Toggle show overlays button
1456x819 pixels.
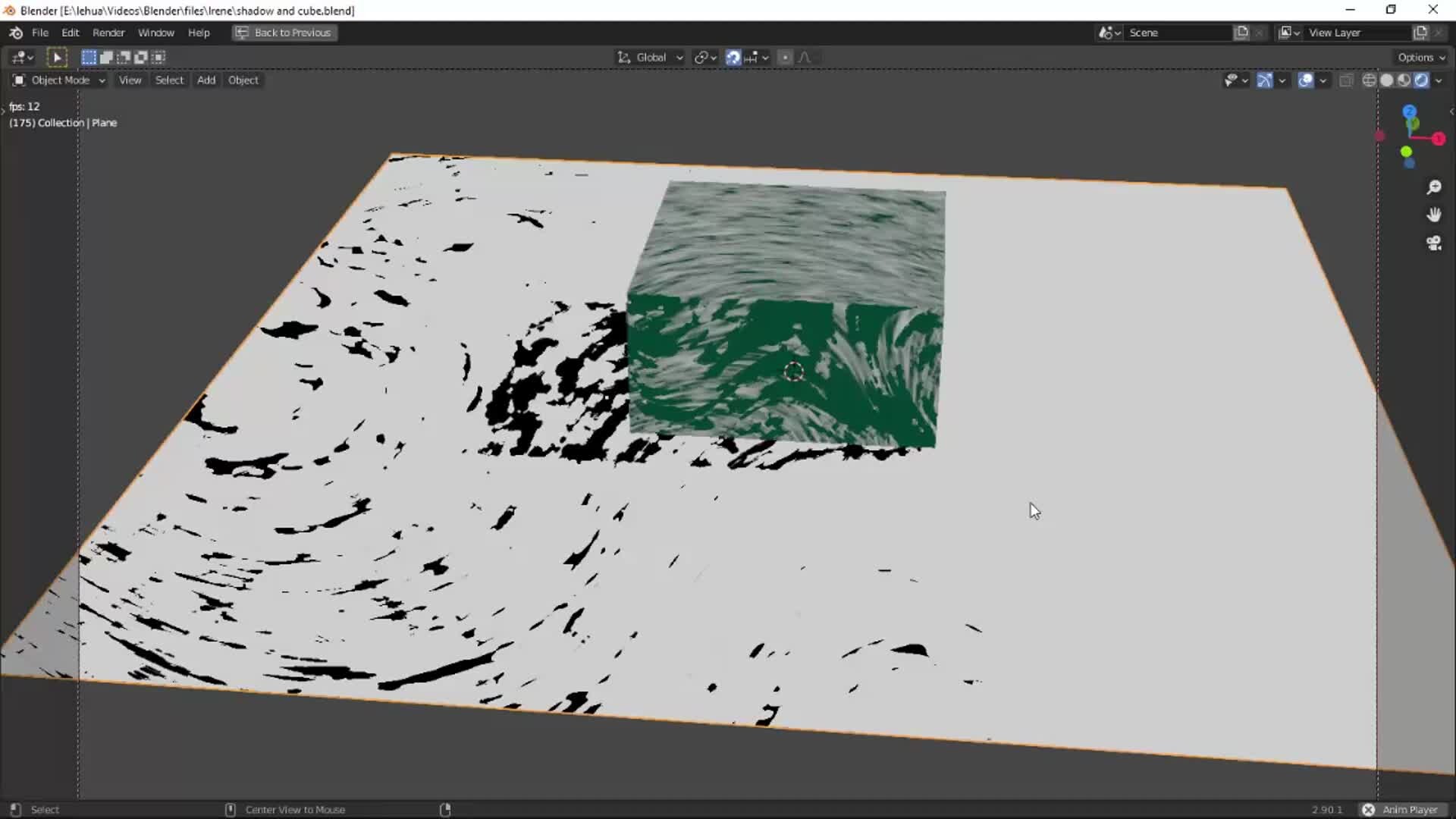click(x=1305, y=80)
